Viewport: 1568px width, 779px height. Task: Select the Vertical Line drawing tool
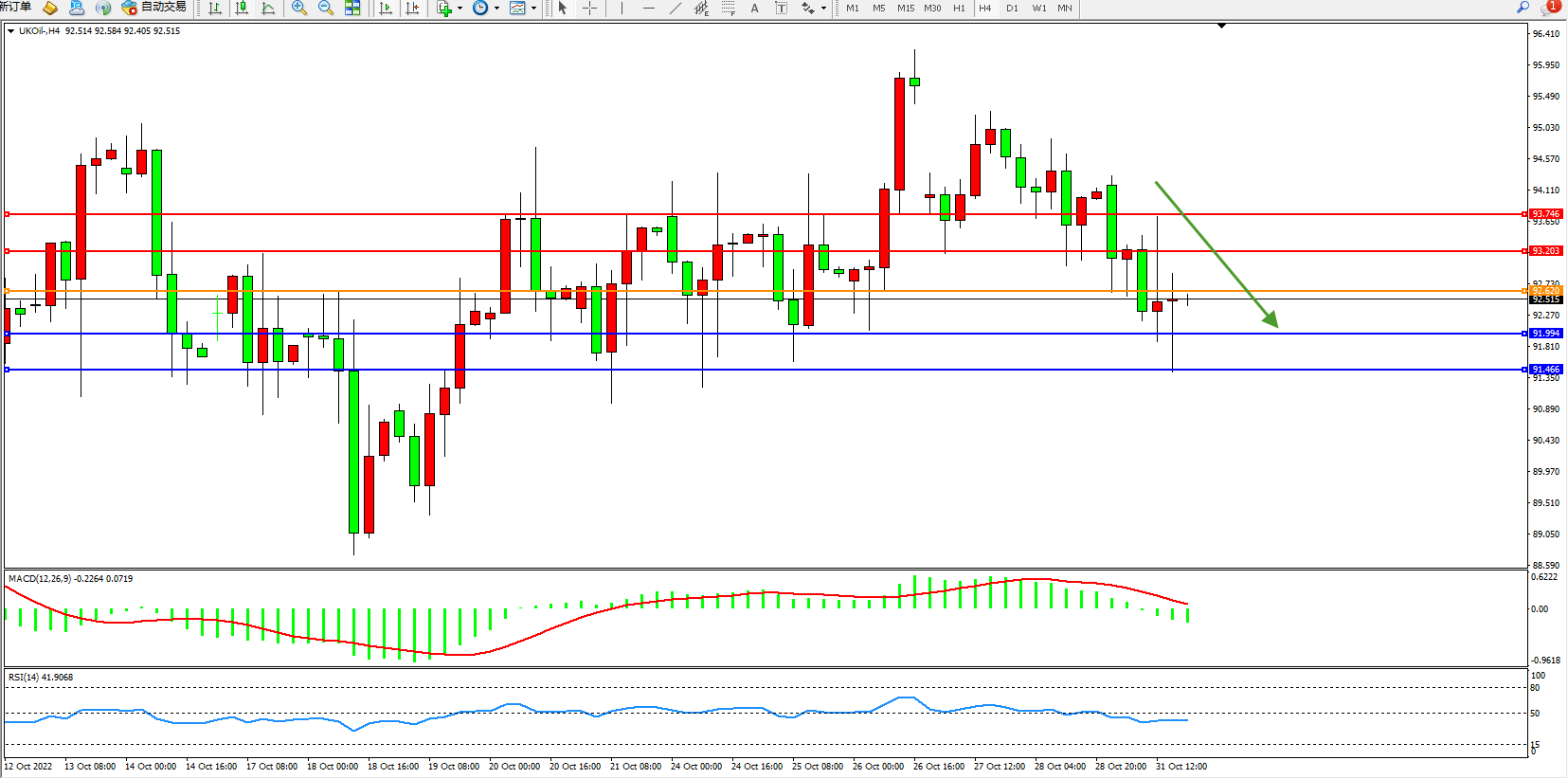(x=622, y=8)
